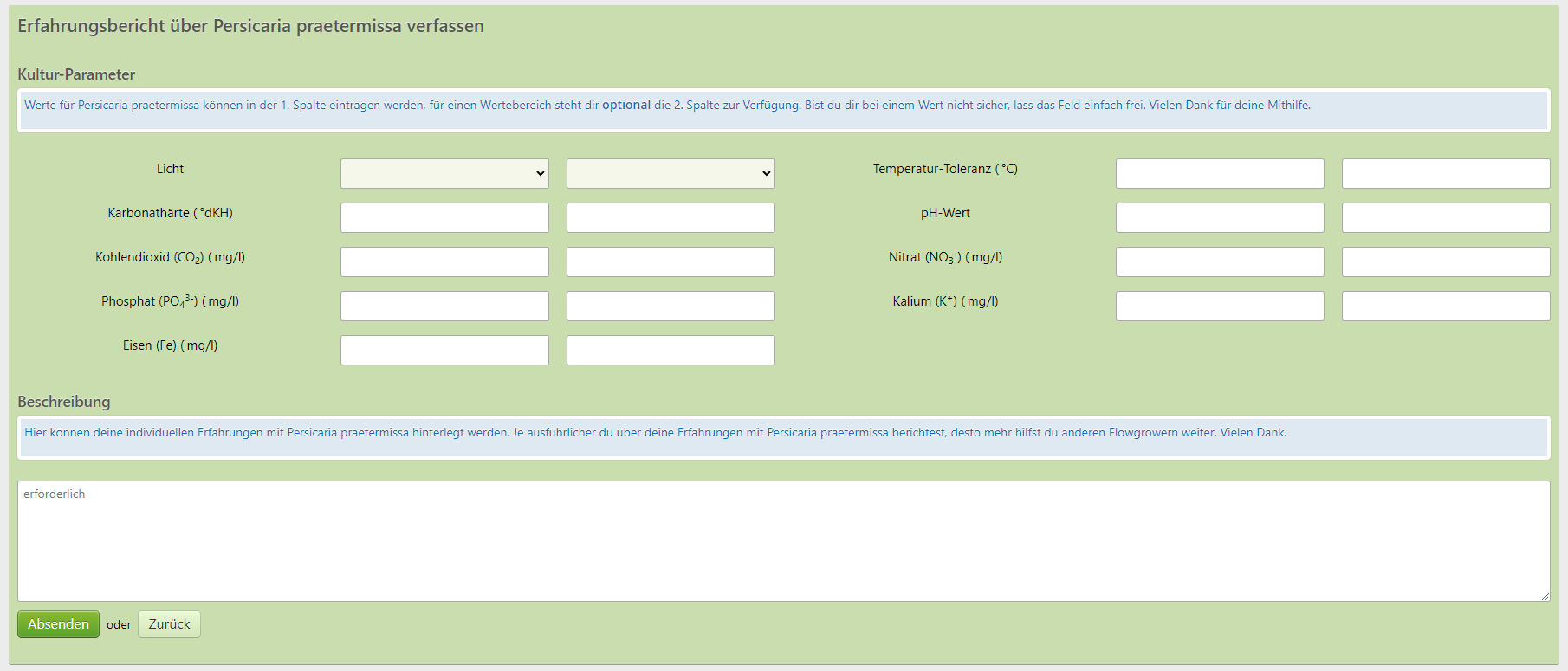Click the second pH-Wert input
Viewport: 1568px width, 671px height.
click(x=1446, y=217)
